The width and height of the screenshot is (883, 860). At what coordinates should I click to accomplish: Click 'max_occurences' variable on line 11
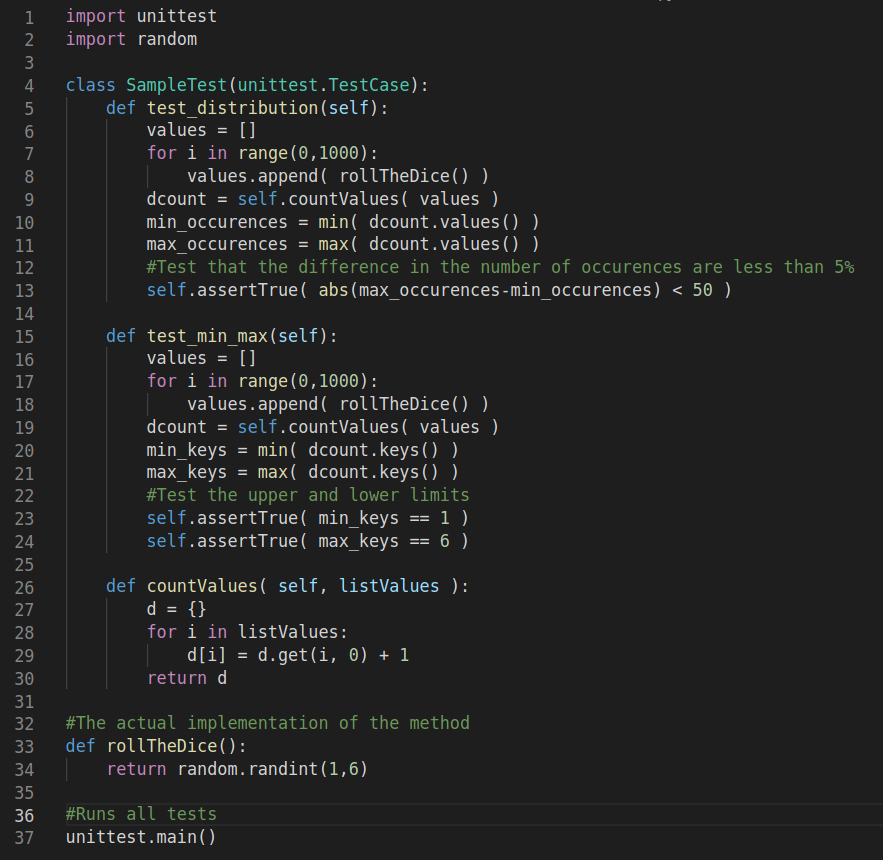[x=217, y=244]
